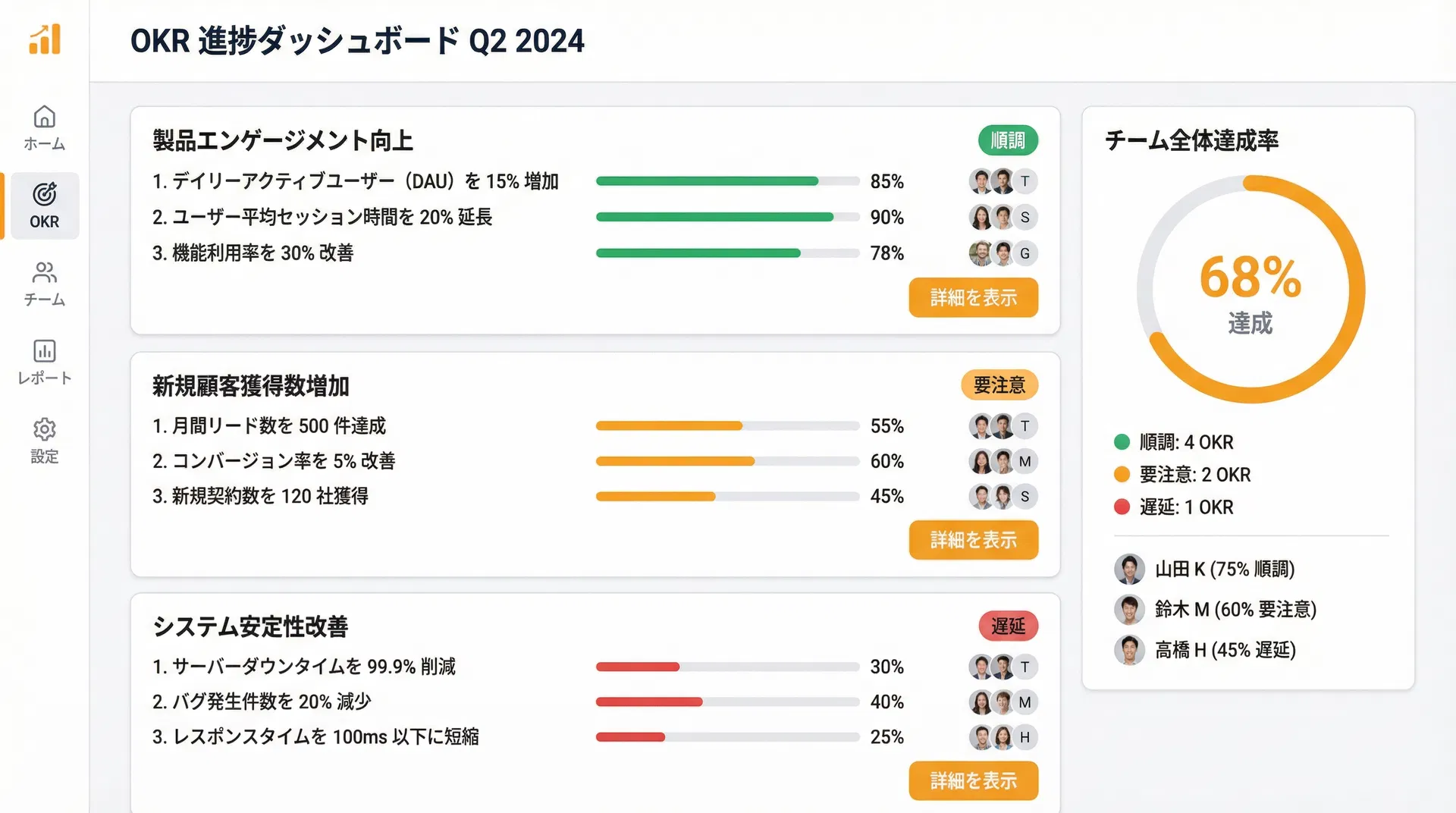Click the orange bar-chart app logo
This screenshot has height=813, width=1456.
coord(45,39)
